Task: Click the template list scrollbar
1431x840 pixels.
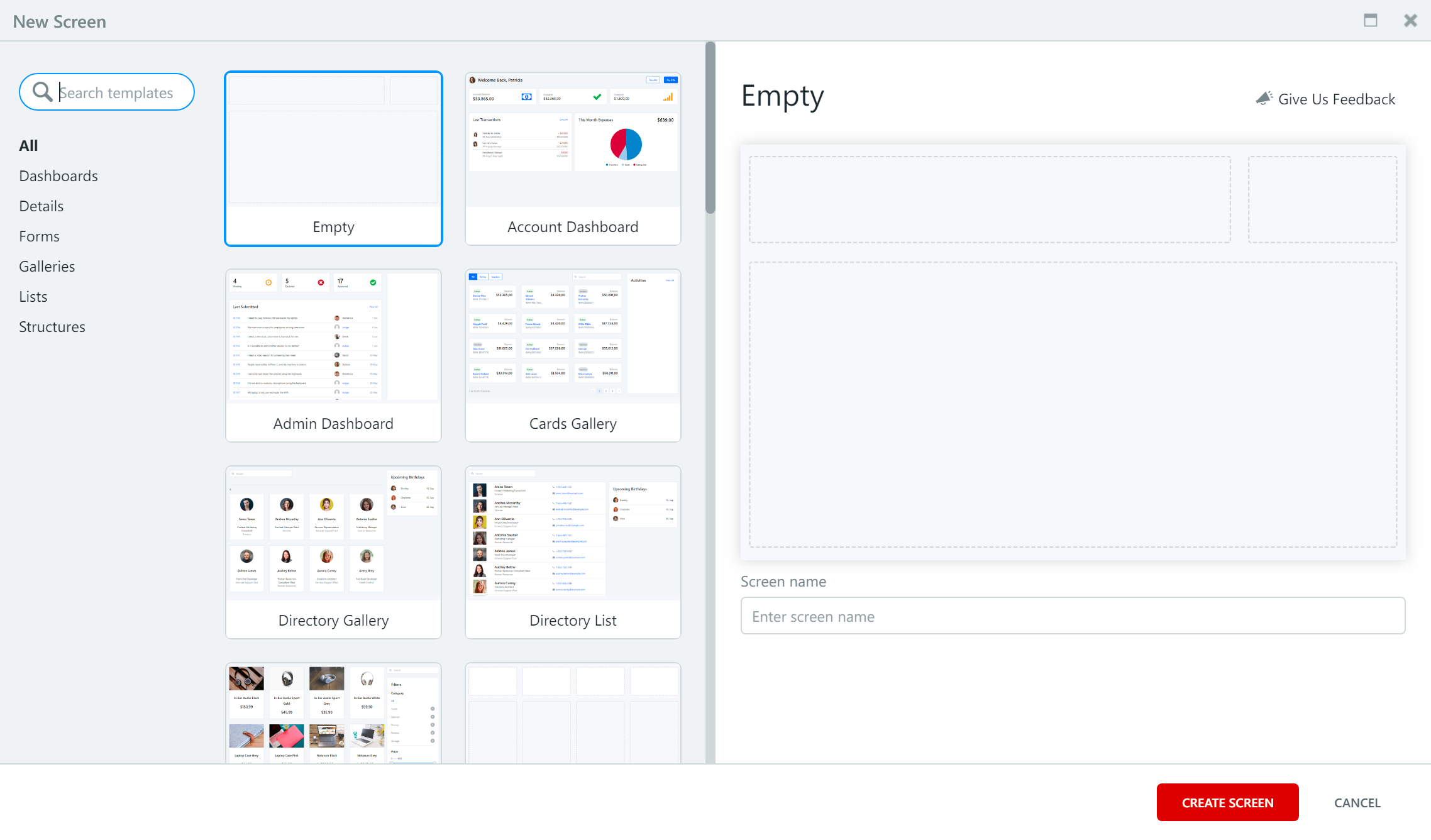Action: click(710, 128)
